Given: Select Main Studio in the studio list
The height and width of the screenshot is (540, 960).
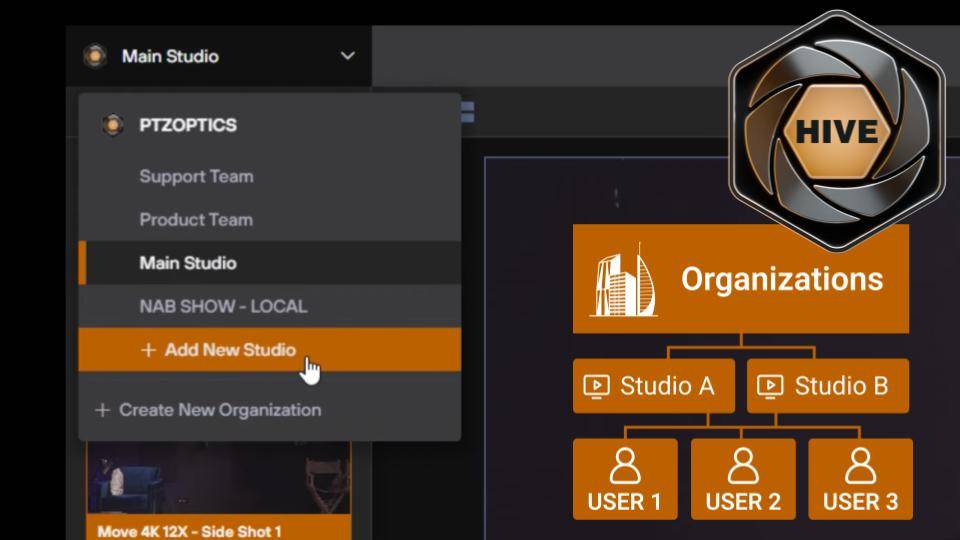Looking at the screenshot, I should click(269, 263).
